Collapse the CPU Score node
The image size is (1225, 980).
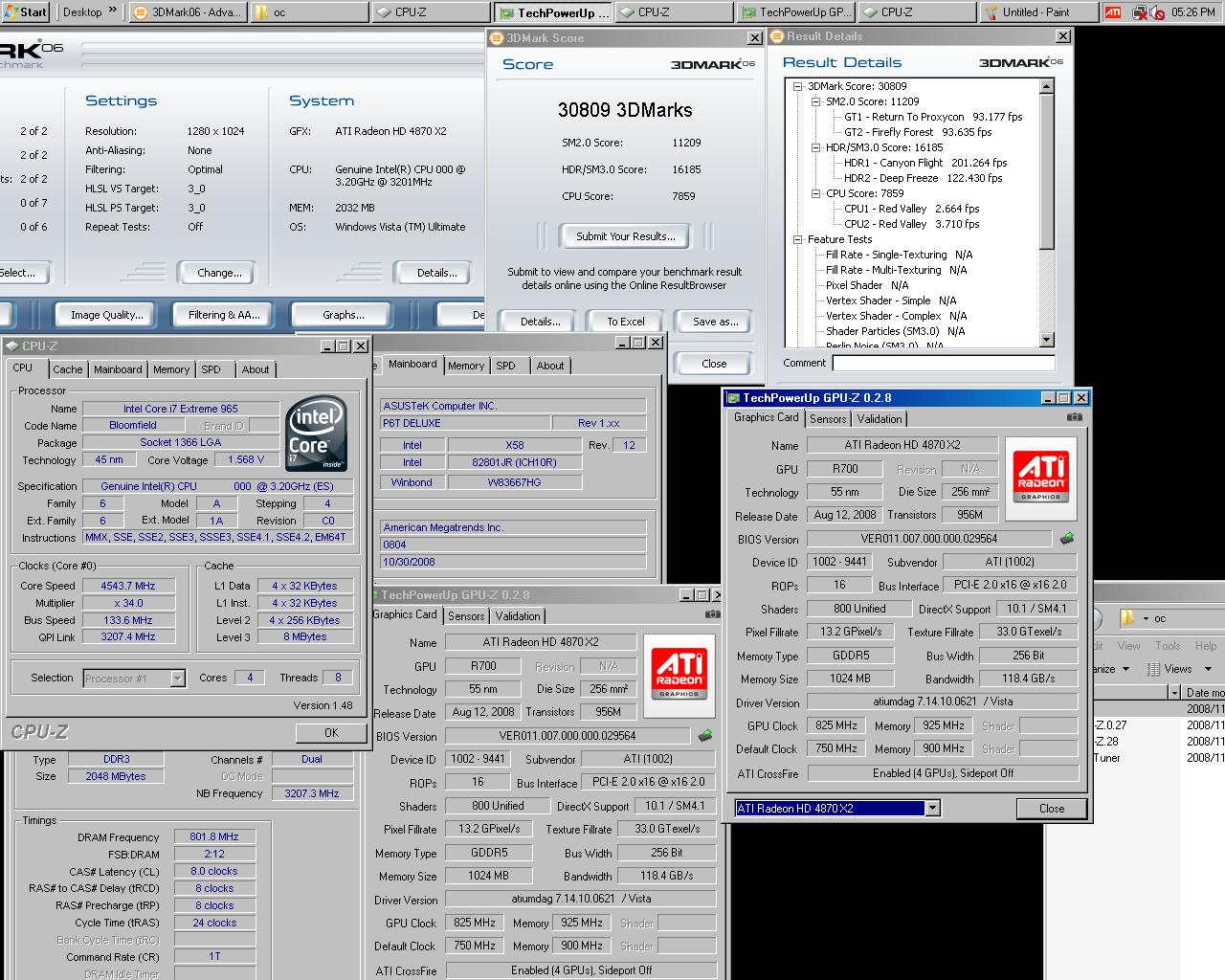pyautogui.click(x=815, y=193)
